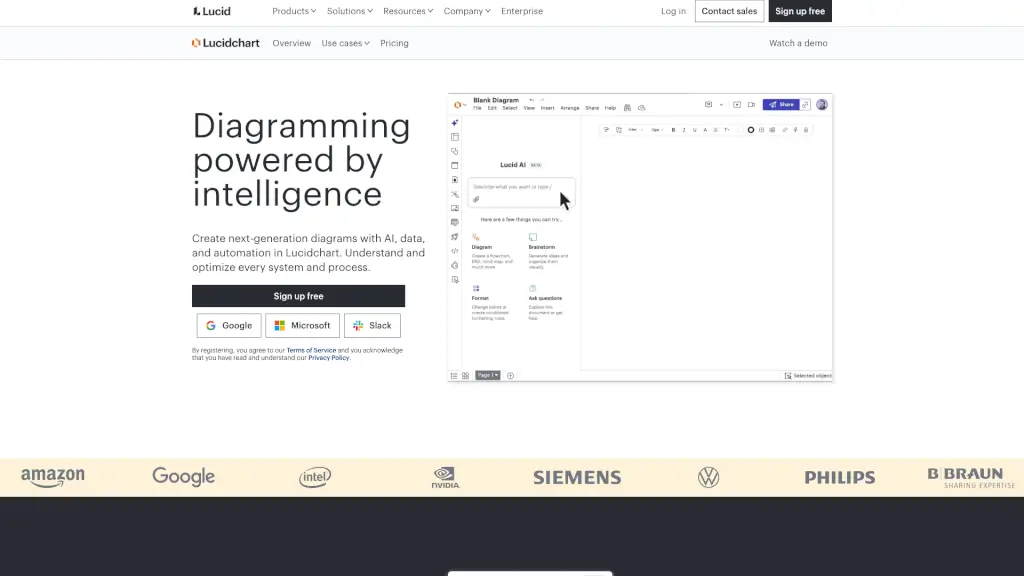This screenshot has width=1024, height=576.
Task: Click Sign up free in top navigation
Action: click(800, 11)
